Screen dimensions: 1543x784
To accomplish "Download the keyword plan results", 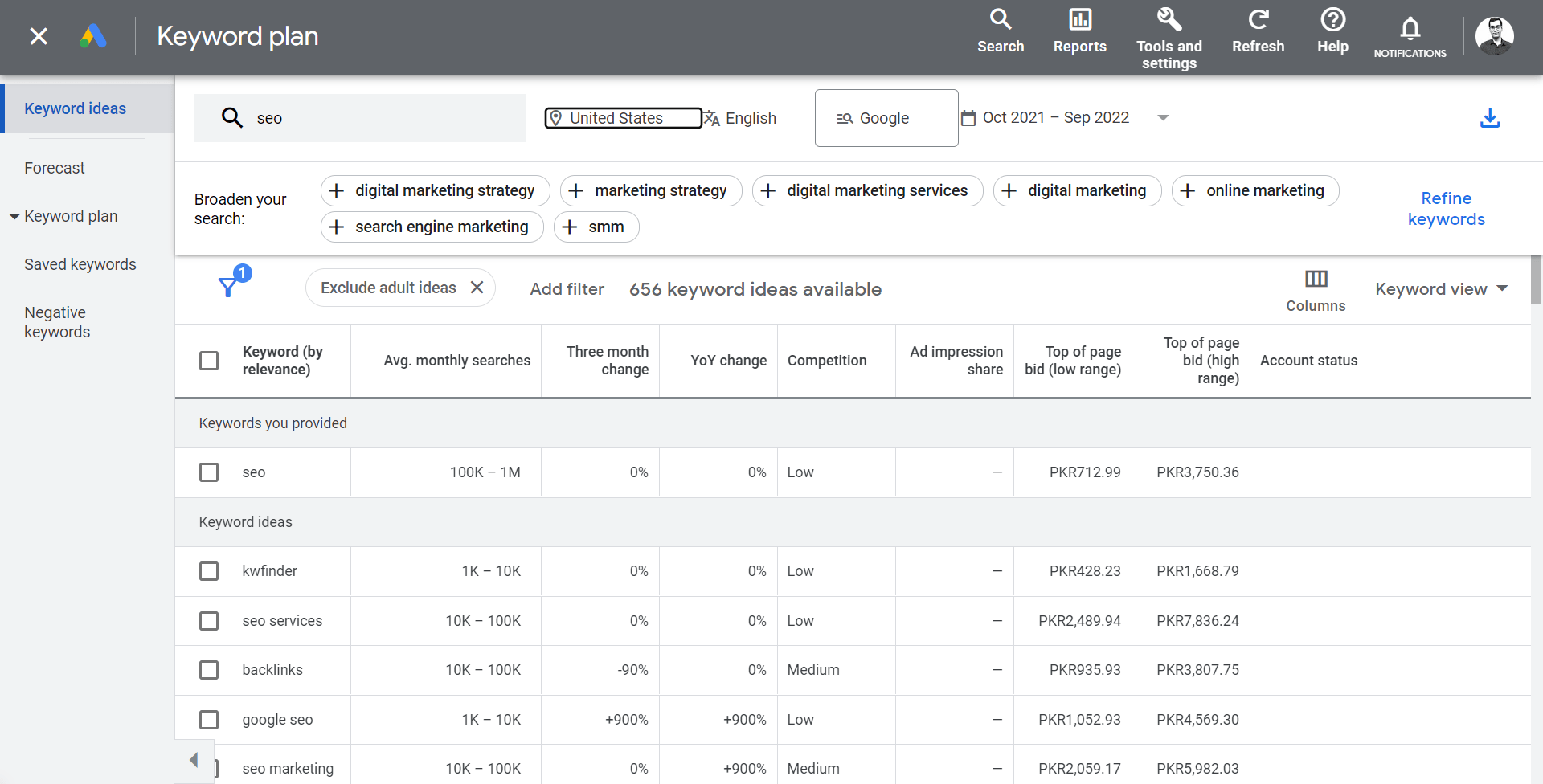I will (1491, 118).
